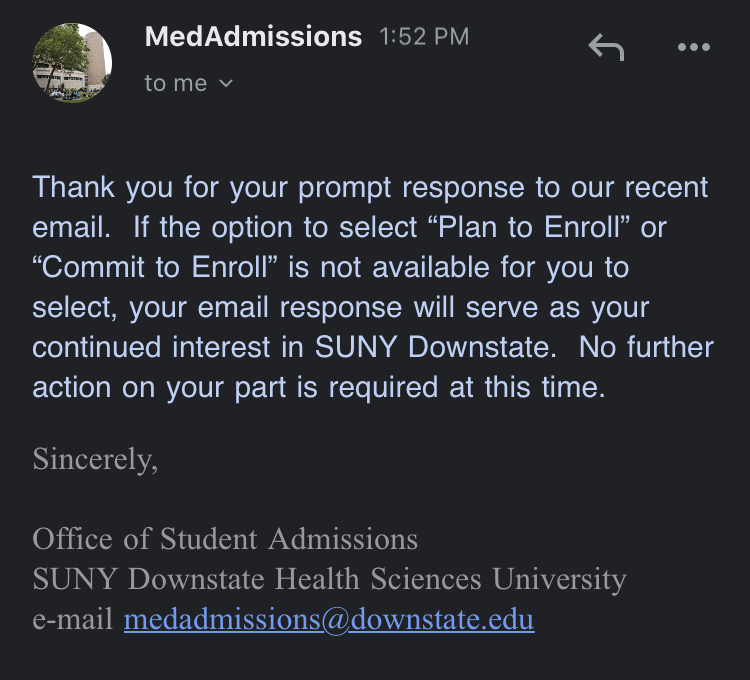Click the 1:52 PM timestamp
The width and height of the screenshot is (750, 680).
[424, 37]
